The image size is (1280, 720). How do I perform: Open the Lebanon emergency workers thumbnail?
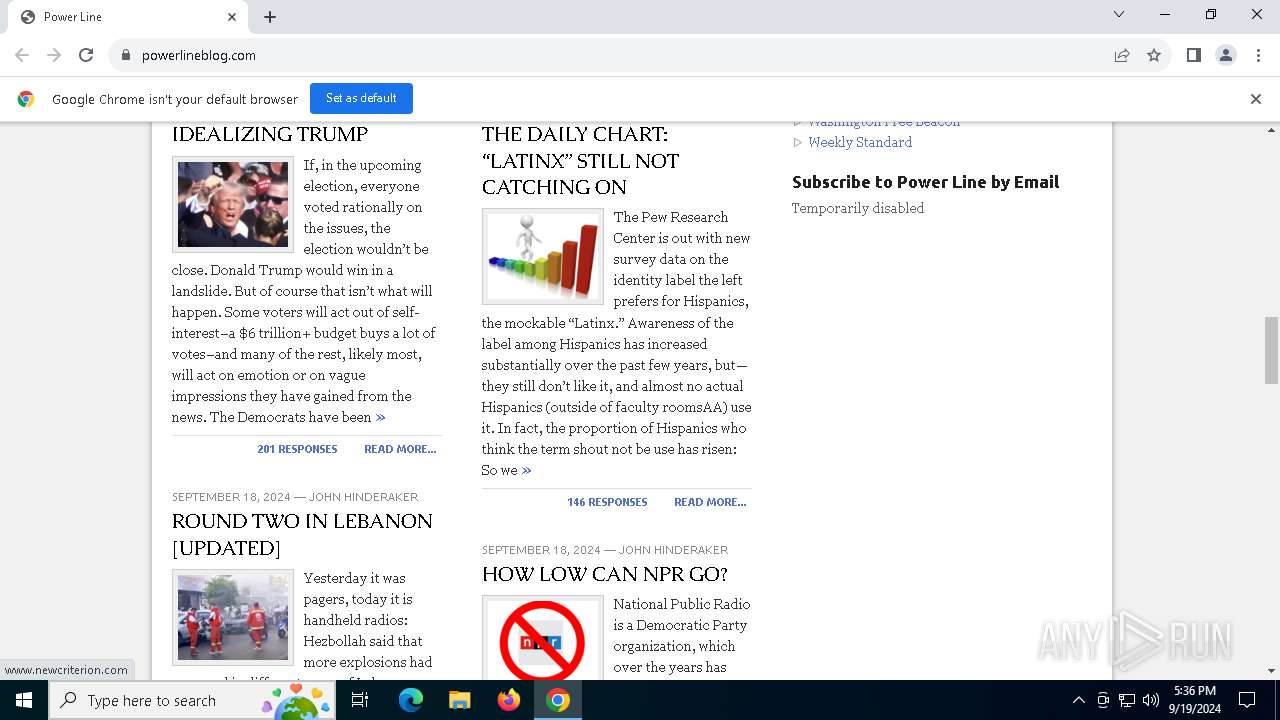click(x=233, y=617)
